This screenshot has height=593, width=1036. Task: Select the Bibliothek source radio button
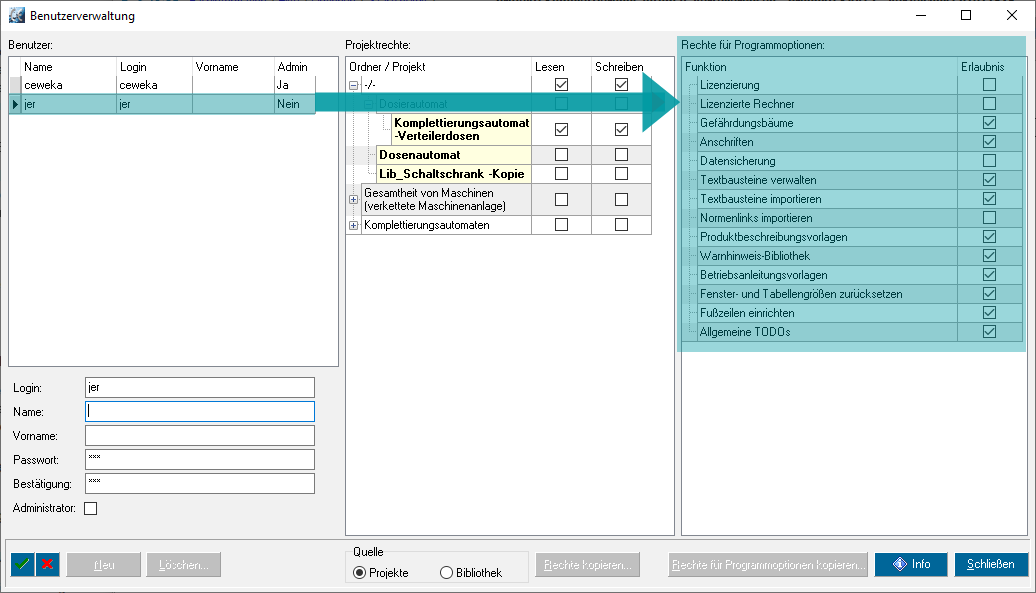point(447,573)
